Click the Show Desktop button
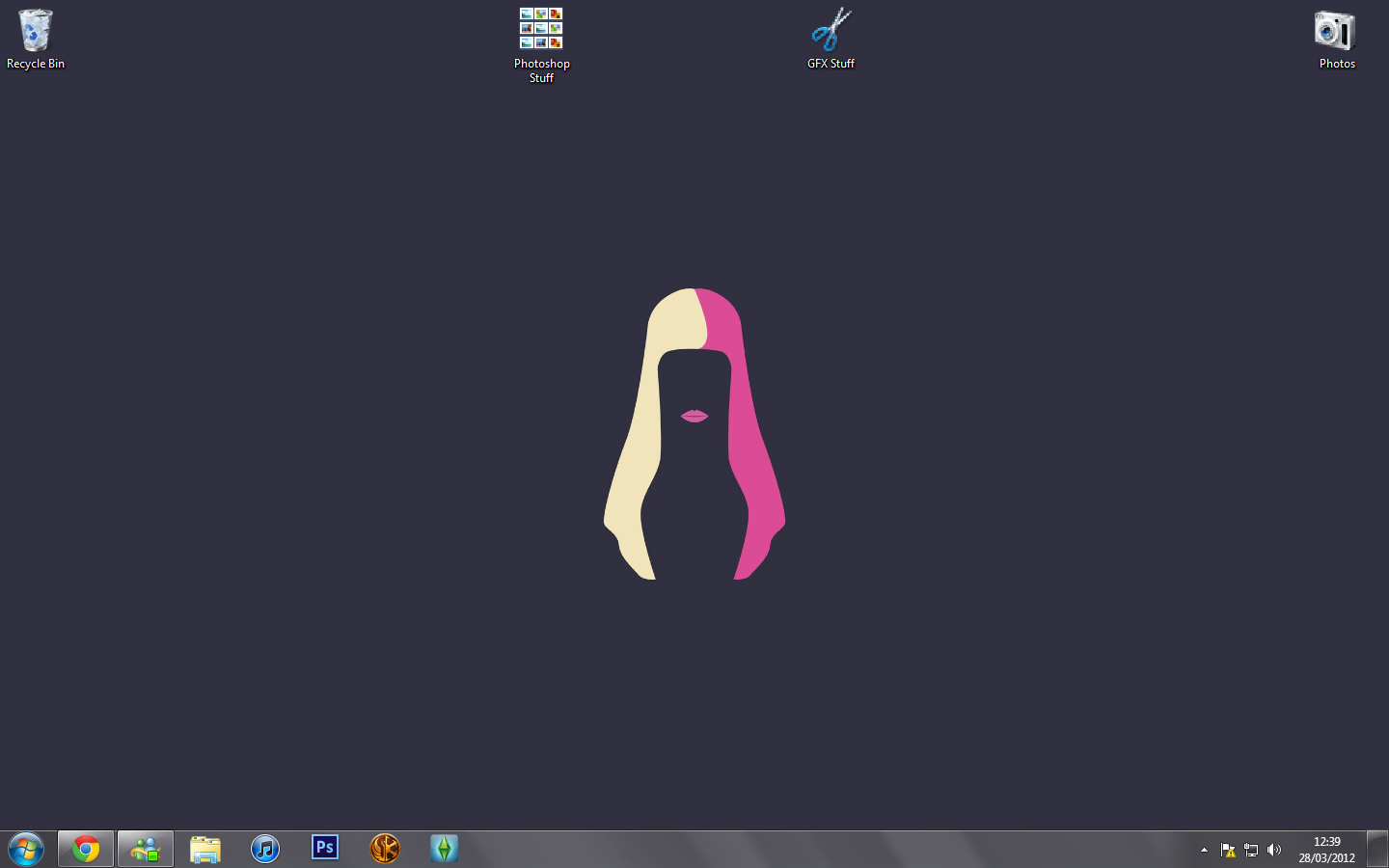1389x868 pixels. point(1377,850)
